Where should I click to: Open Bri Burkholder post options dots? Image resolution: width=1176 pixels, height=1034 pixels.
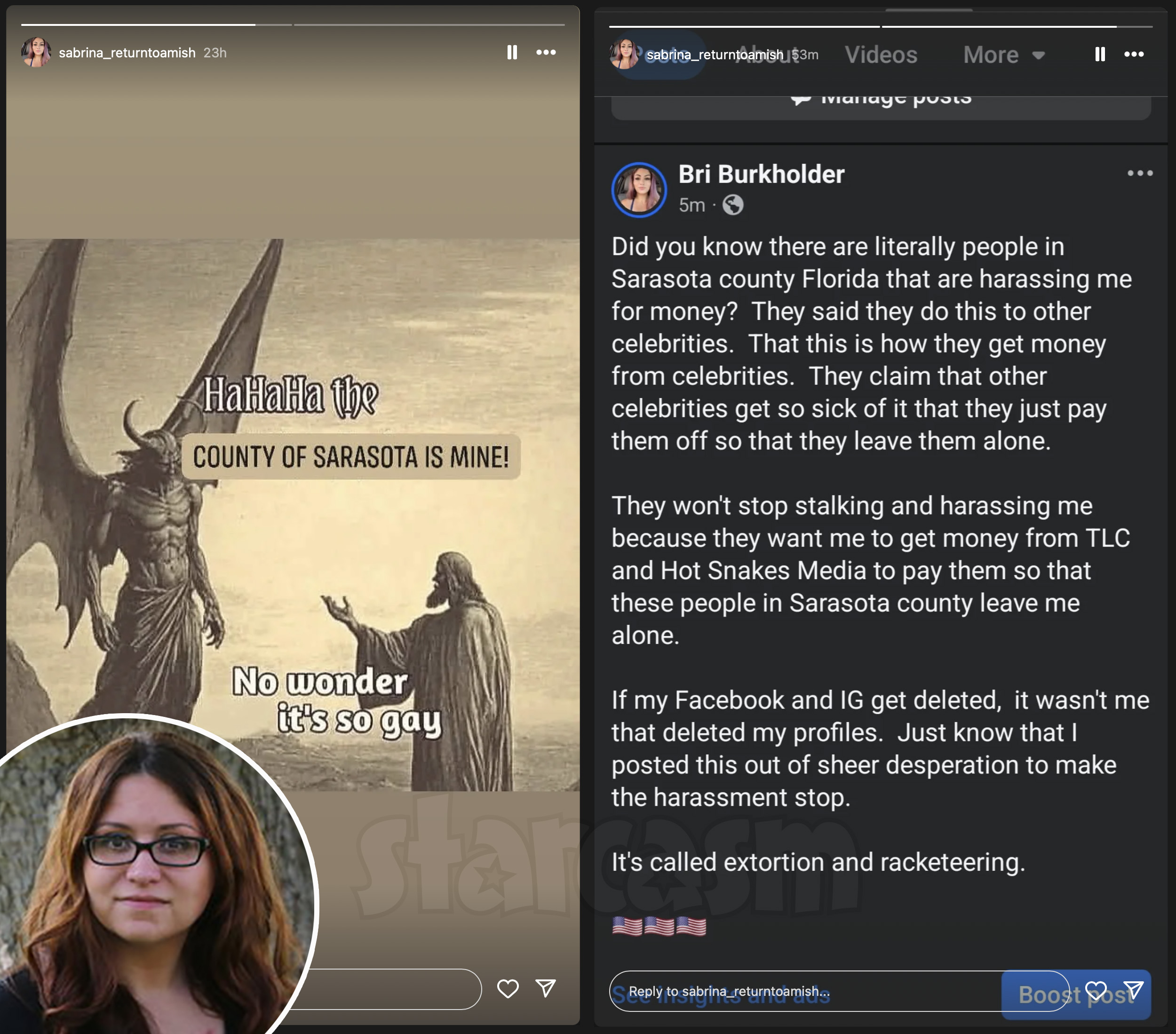[x=1140, y=173]
